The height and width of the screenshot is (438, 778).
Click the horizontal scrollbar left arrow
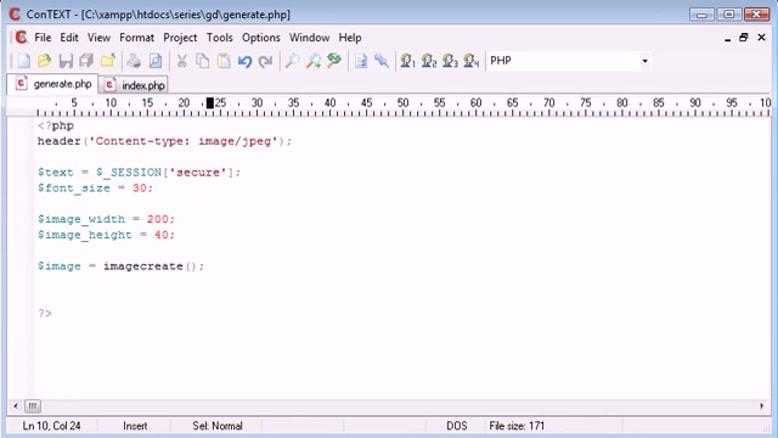coord(15,406)
